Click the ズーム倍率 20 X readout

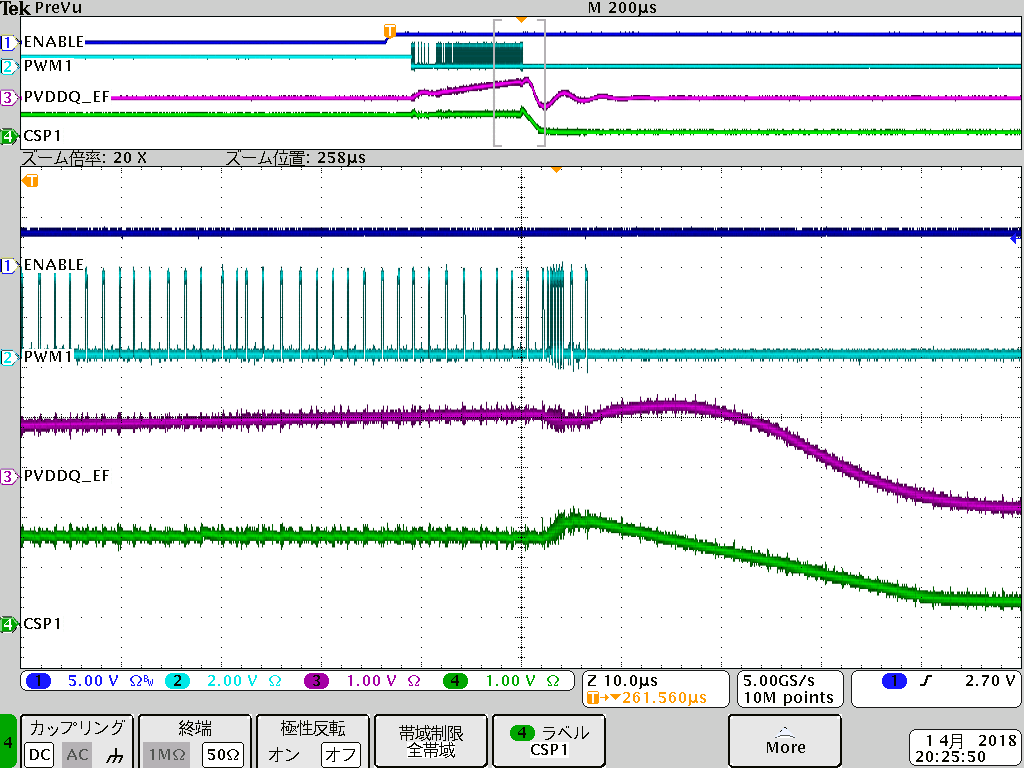(84, 158)
